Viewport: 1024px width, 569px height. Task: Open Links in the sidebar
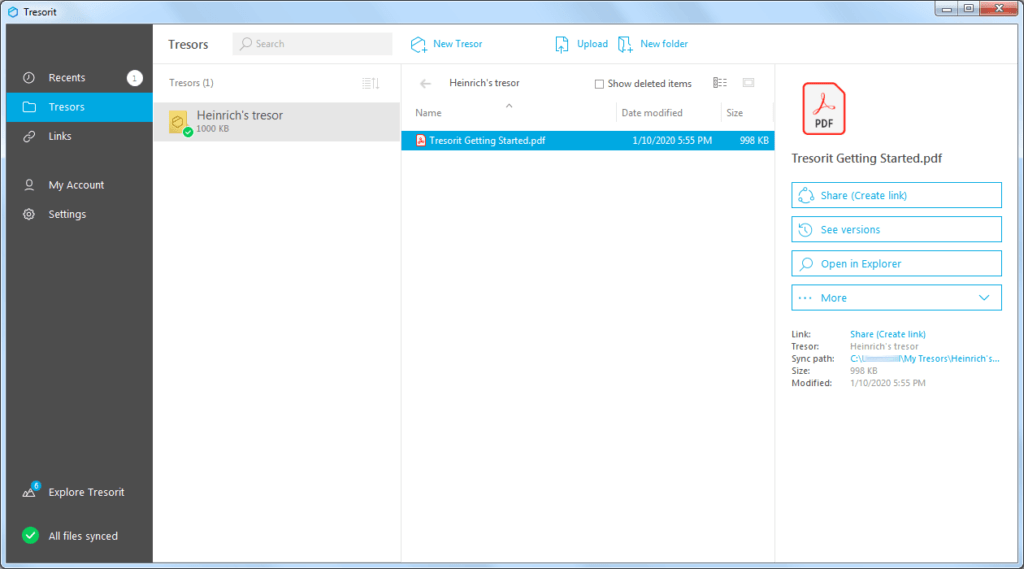coord(79,137)
